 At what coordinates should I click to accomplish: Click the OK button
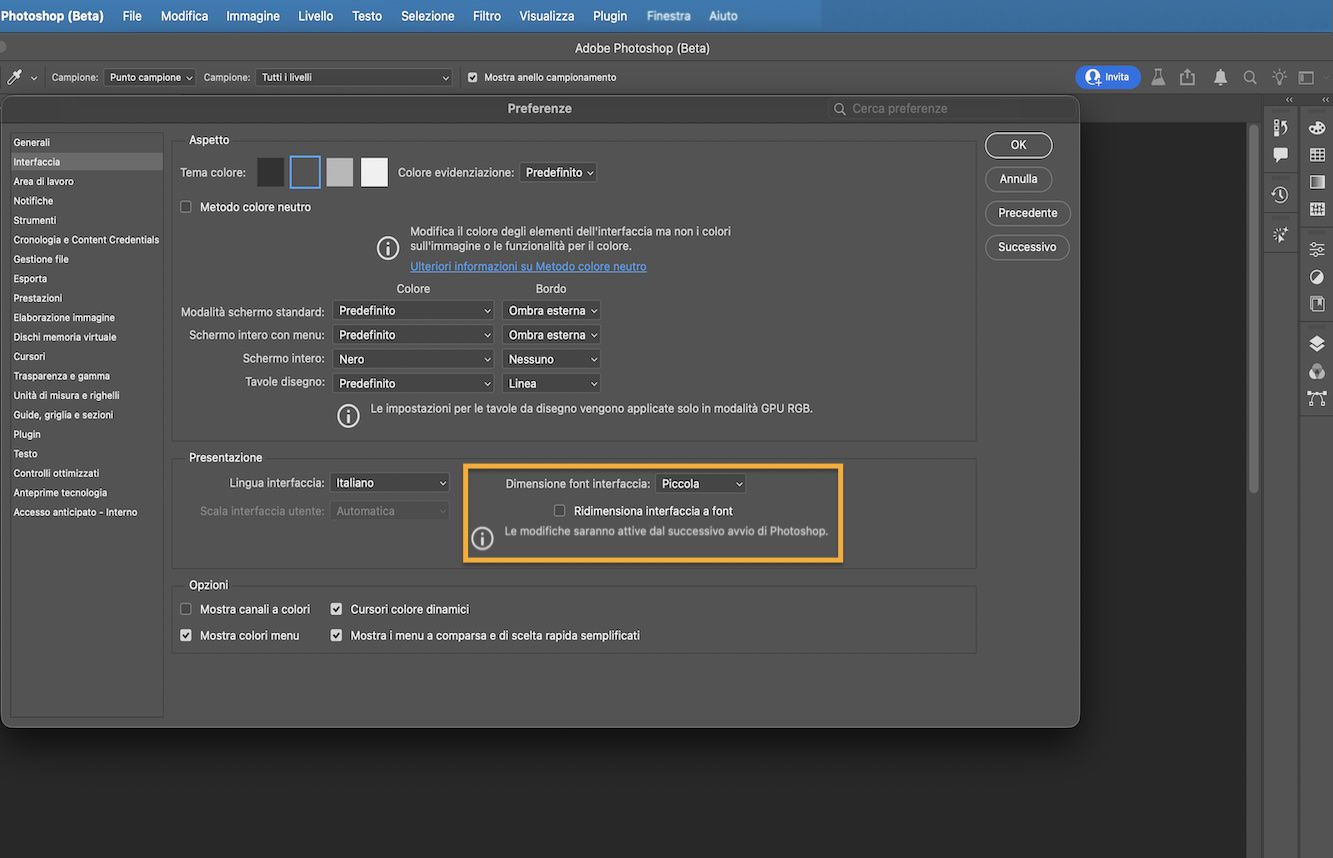pyautogui.click(x=1018, y=144)
